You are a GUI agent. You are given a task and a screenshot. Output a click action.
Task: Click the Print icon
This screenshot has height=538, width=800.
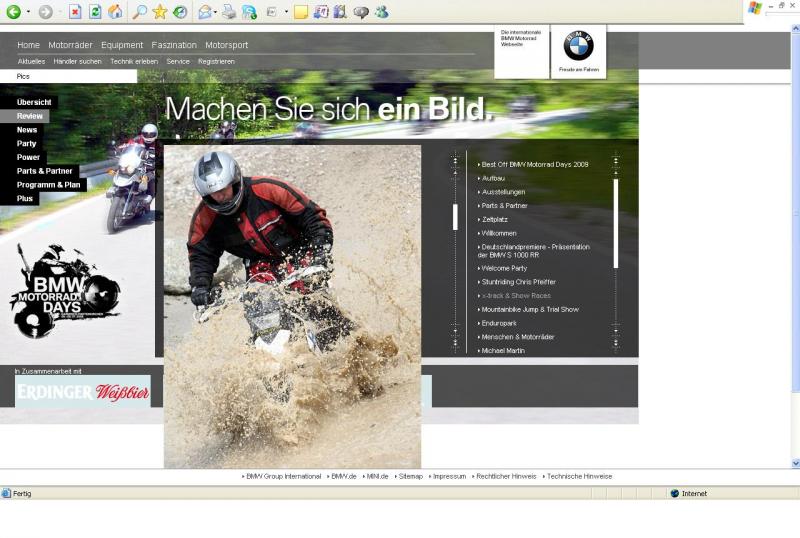pos(229,12)
